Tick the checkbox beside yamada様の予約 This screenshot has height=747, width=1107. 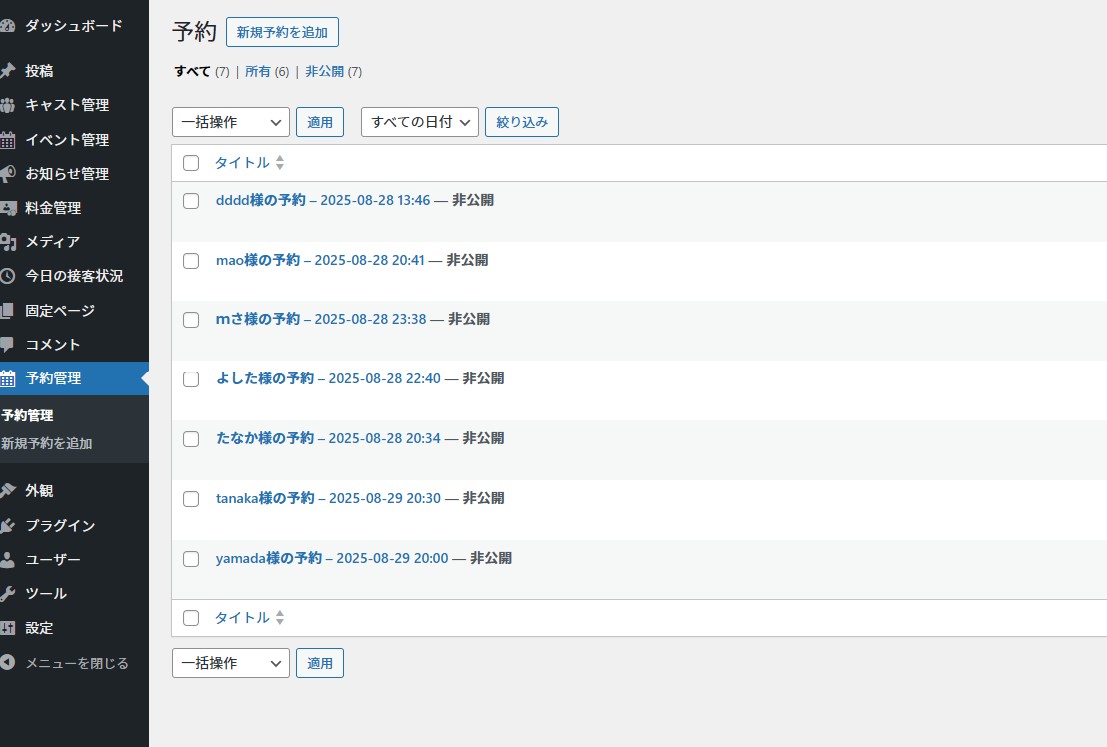191,559
